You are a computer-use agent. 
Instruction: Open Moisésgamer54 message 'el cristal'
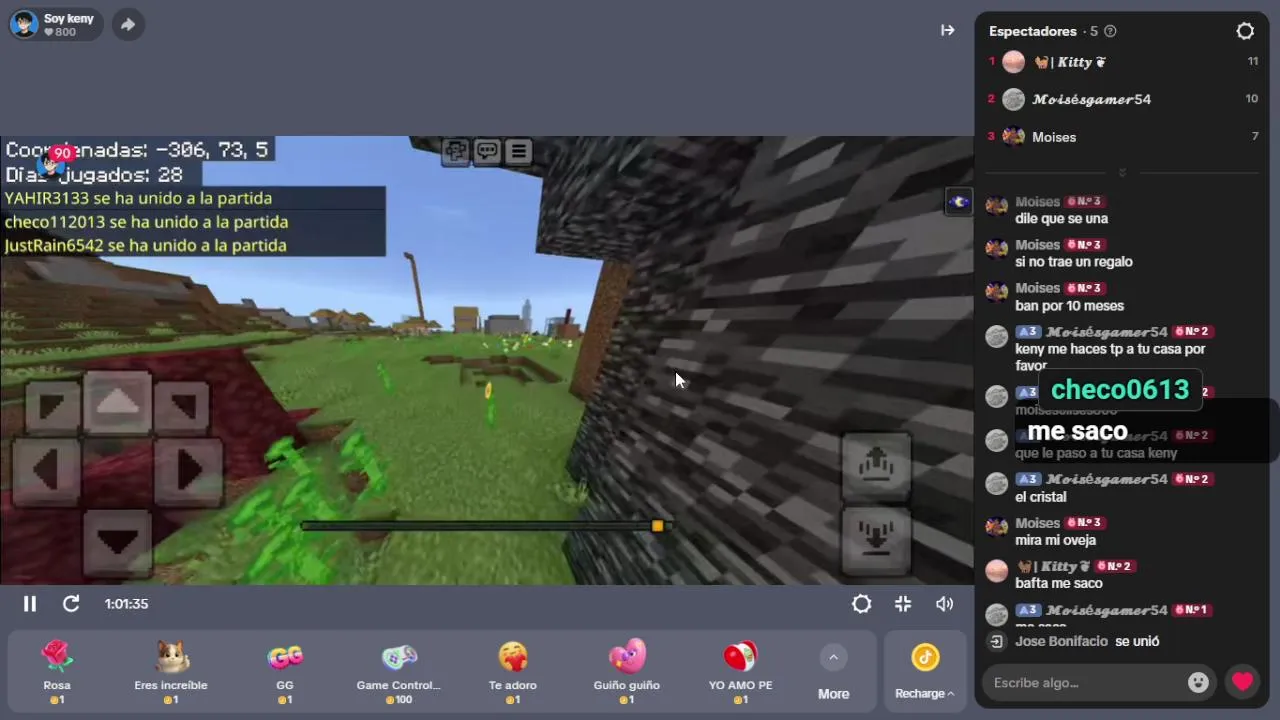[x=1041, y=497]
